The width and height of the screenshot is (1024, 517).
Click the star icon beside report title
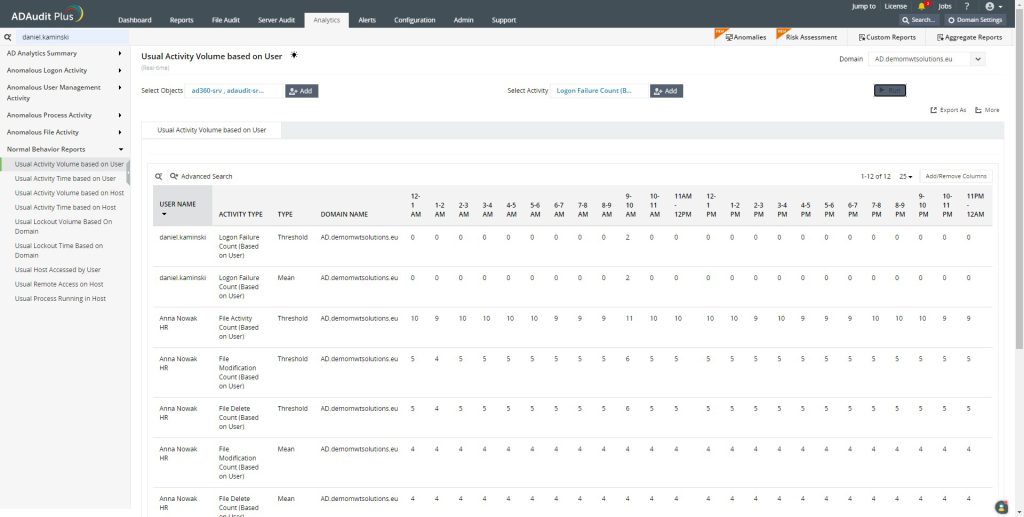pyautogui.click(x=294, y=56)
